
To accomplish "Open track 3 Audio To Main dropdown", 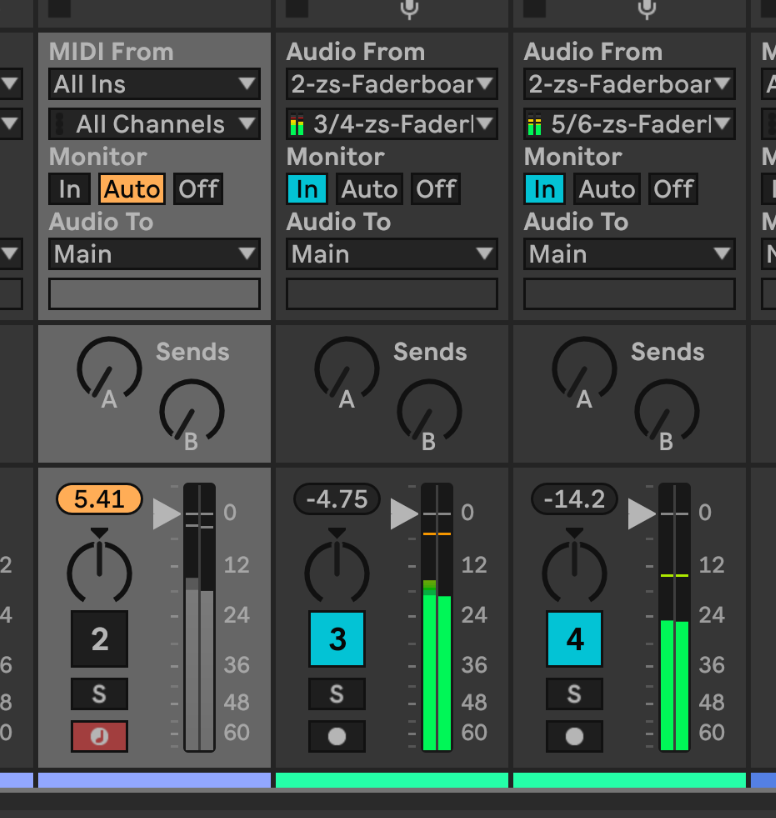I will pyautogui.click(x=392, y=254).
